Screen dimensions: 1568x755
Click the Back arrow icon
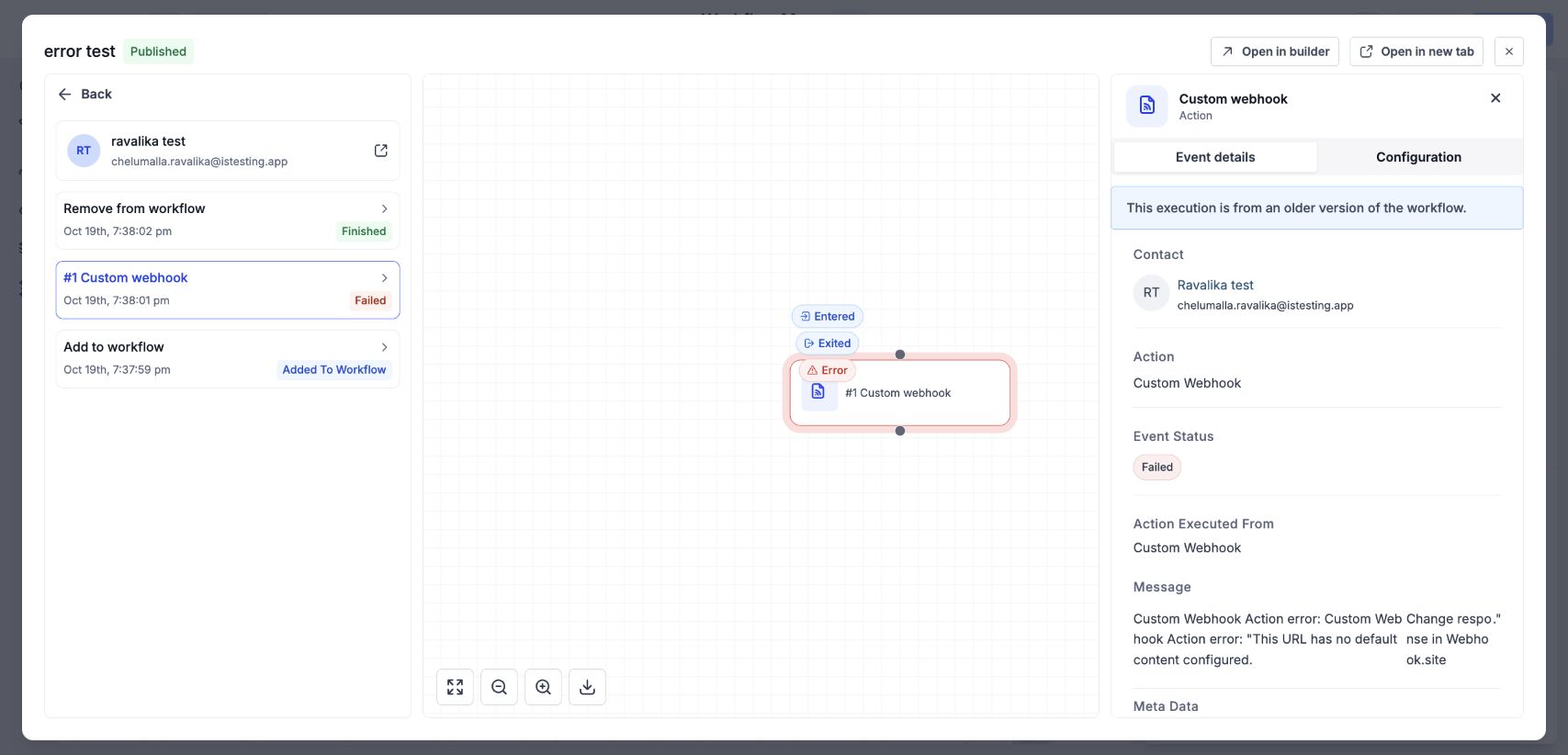(x=64, y=94)
